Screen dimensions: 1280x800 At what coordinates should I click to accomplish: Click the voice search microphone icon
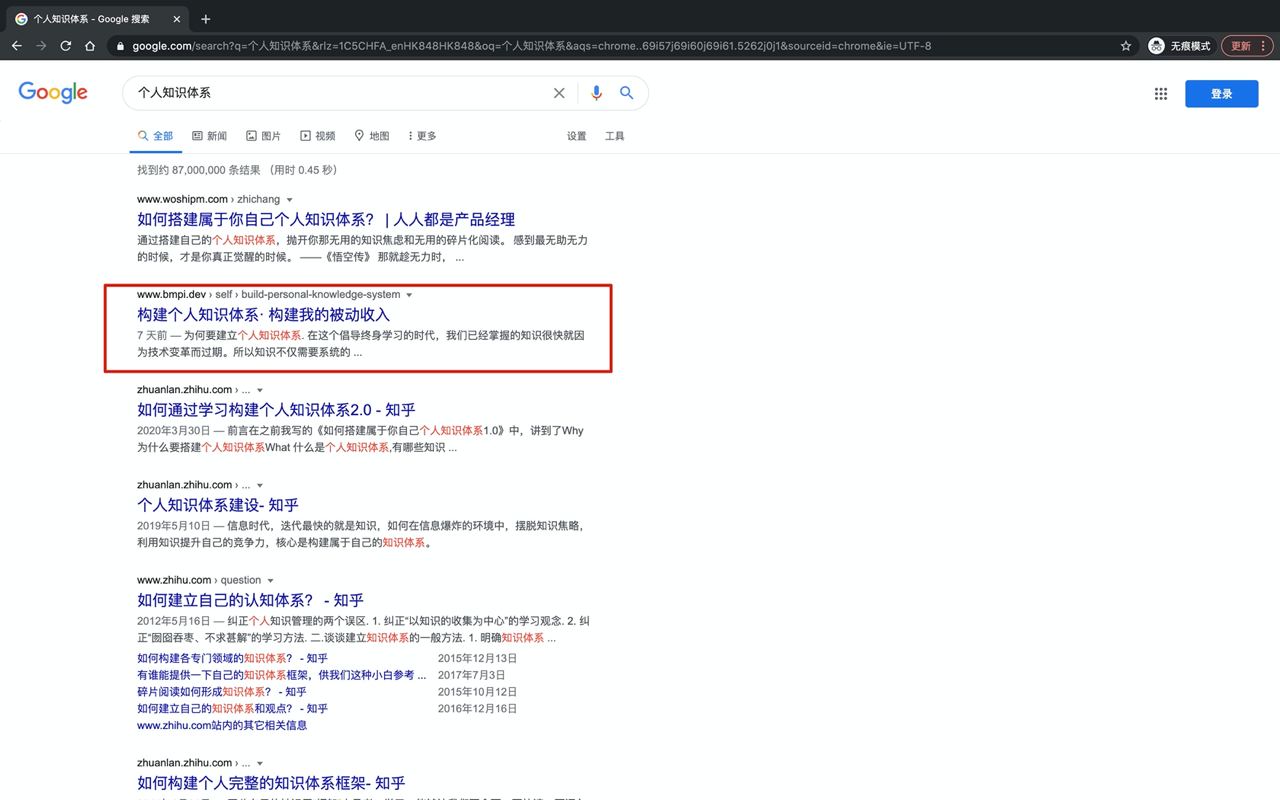pos(596,93)
